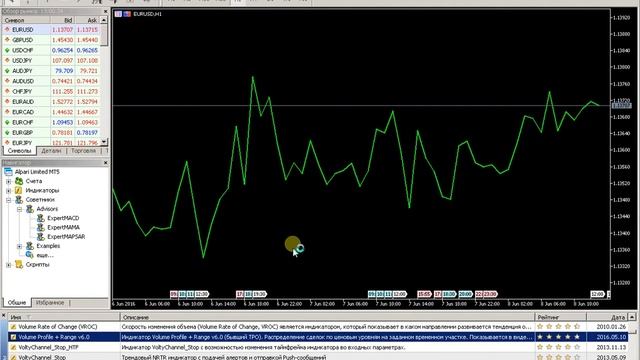Select the AUDUSD symbol row
This screenshot has width=640, height=360.
pyautogui.click(x=51, y=81)
